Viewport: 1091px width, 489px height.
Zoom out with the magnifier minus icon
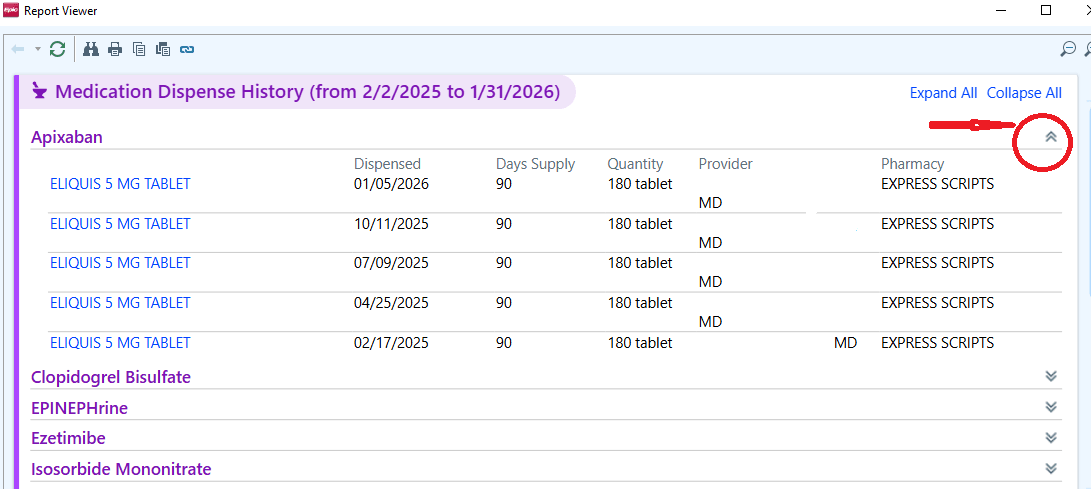point(1068,49)
